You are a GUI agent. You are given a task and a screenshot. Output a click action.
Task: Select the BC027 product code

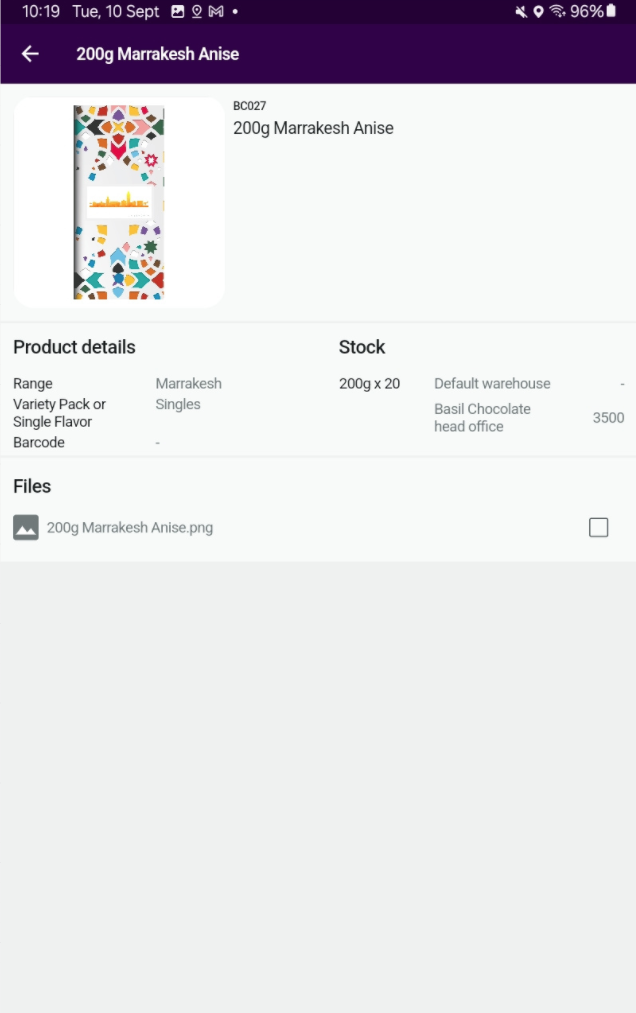[x=249, y=106]
